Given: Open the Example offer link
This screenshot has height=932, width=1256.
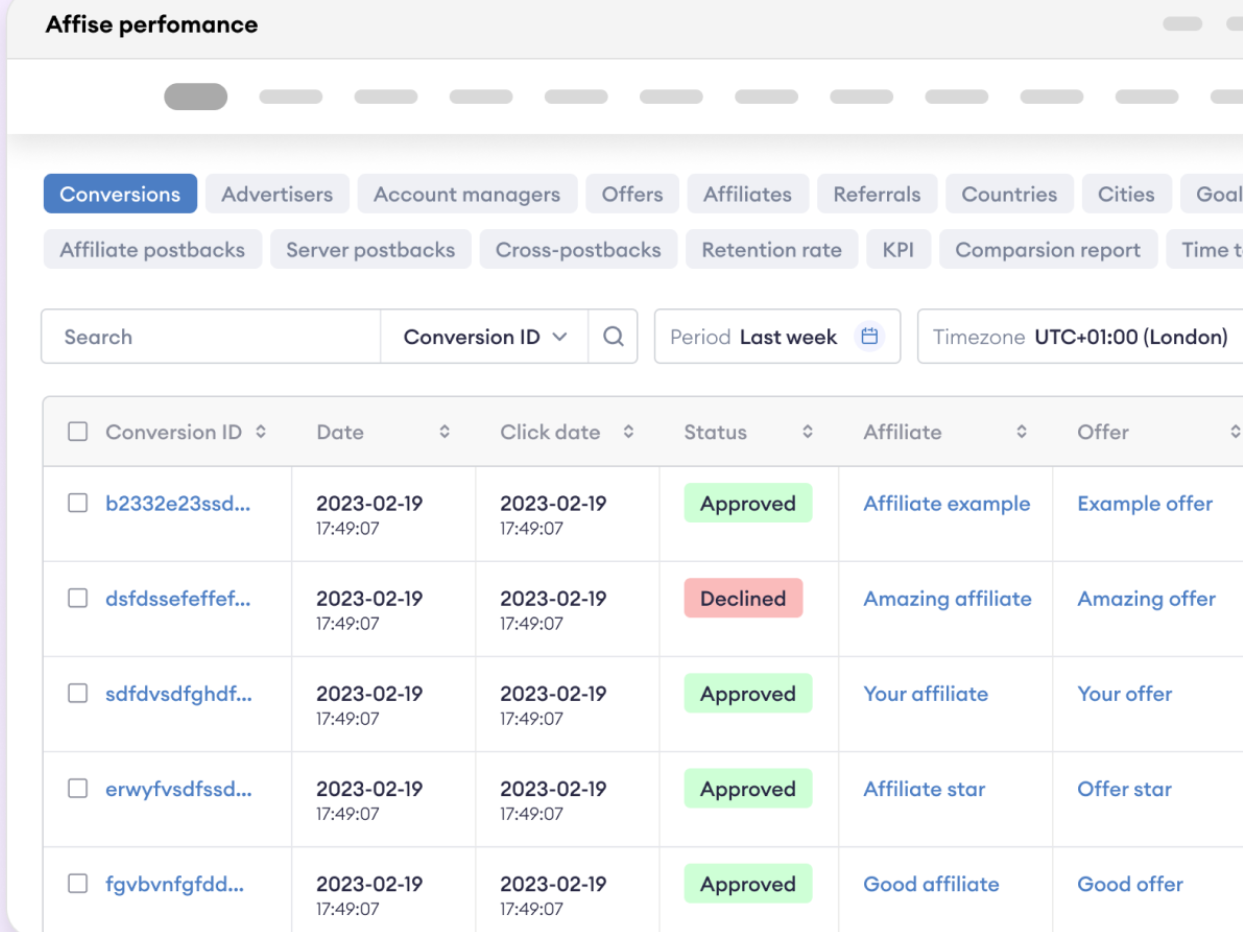Looking at the screenshot, I should point(1144,504).
